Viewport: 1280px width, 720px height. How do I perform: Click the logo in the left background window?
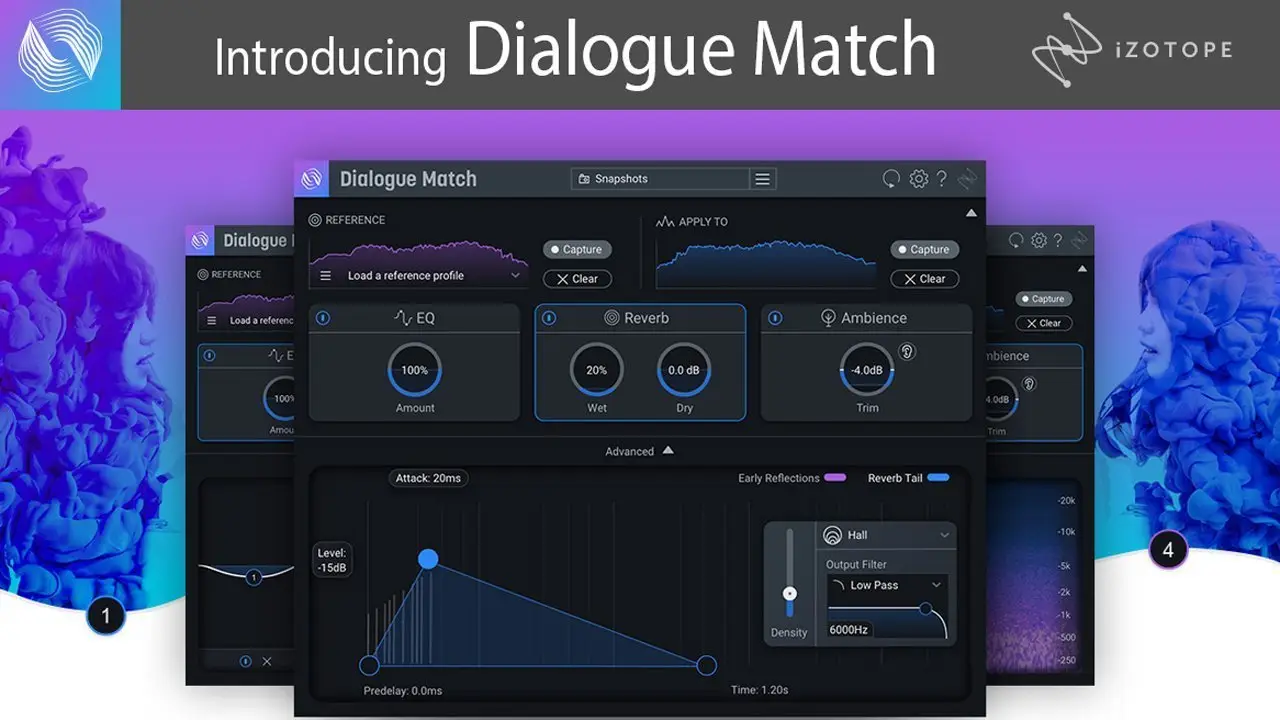pyautogui.click(x=201, y=240)
